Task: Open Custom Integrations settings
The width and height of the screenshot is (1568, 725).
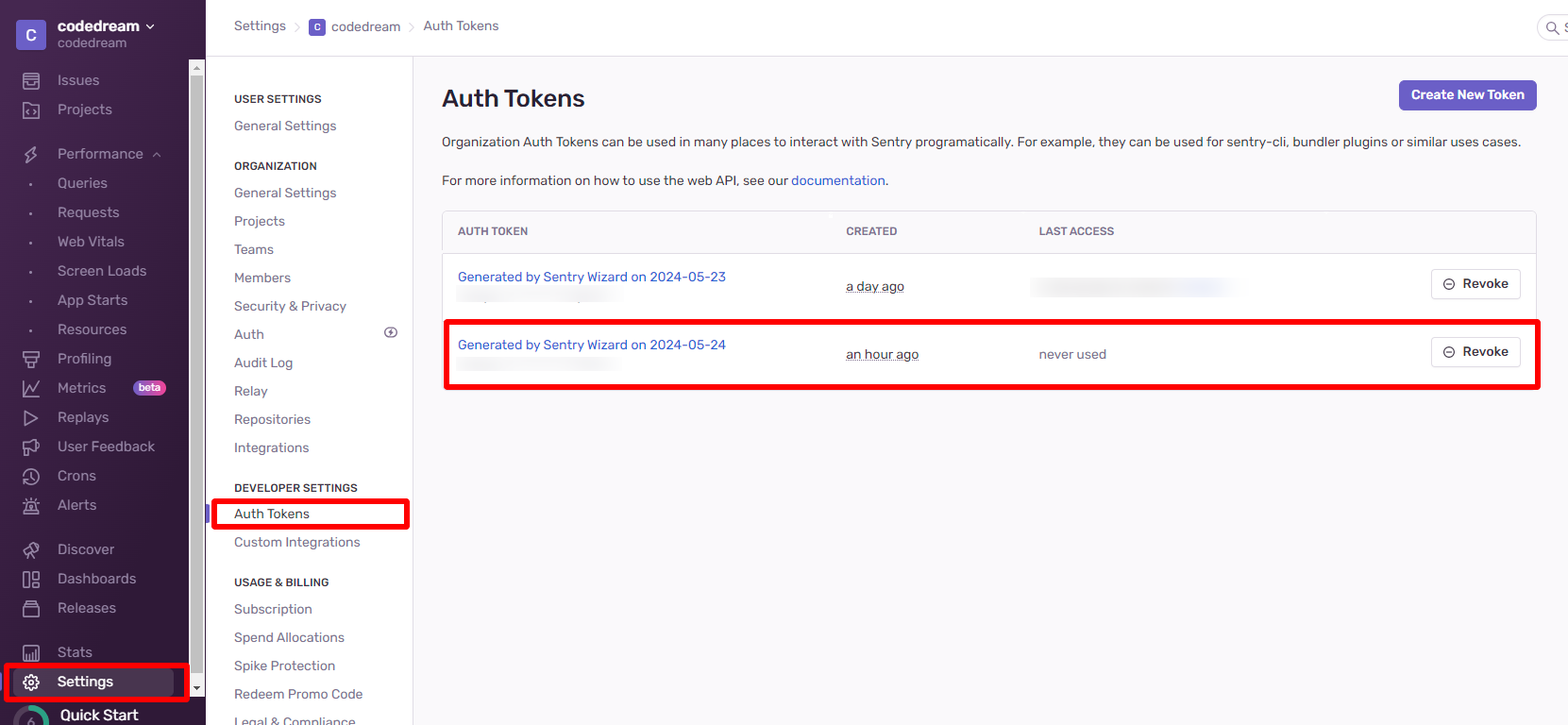Action: [x=297, y=542]
